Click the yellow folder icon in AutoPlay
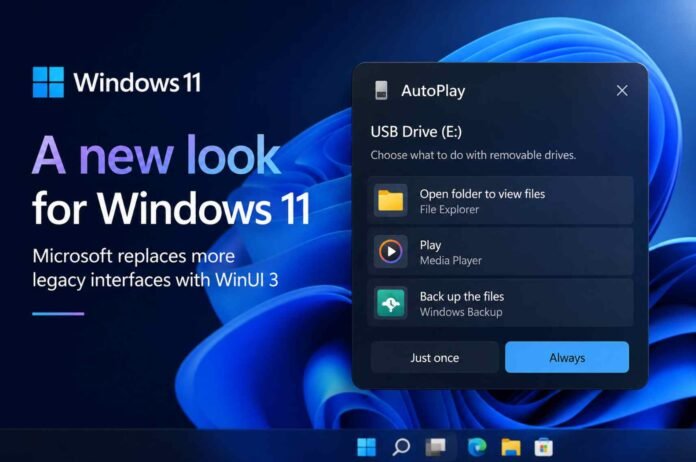696x462 pixels. [x=391, y=201]
